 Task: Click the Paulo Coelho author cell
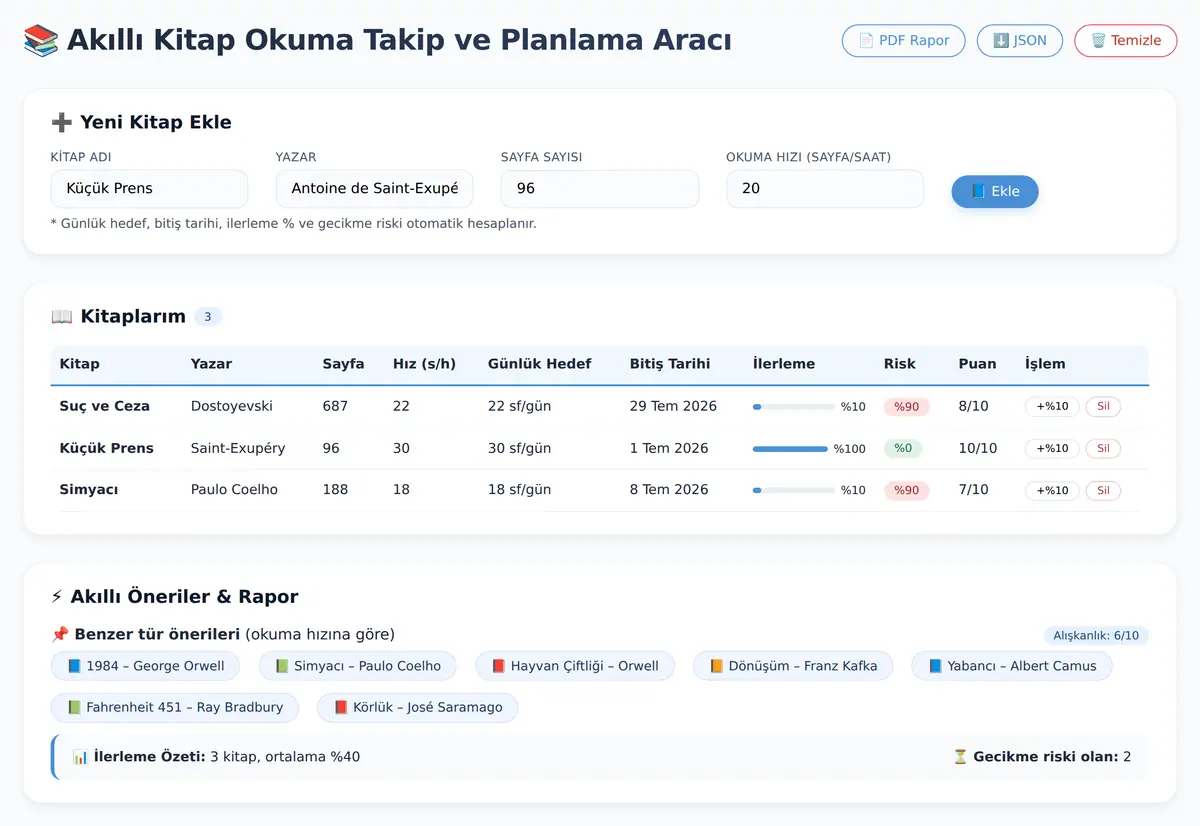(234, 490)
